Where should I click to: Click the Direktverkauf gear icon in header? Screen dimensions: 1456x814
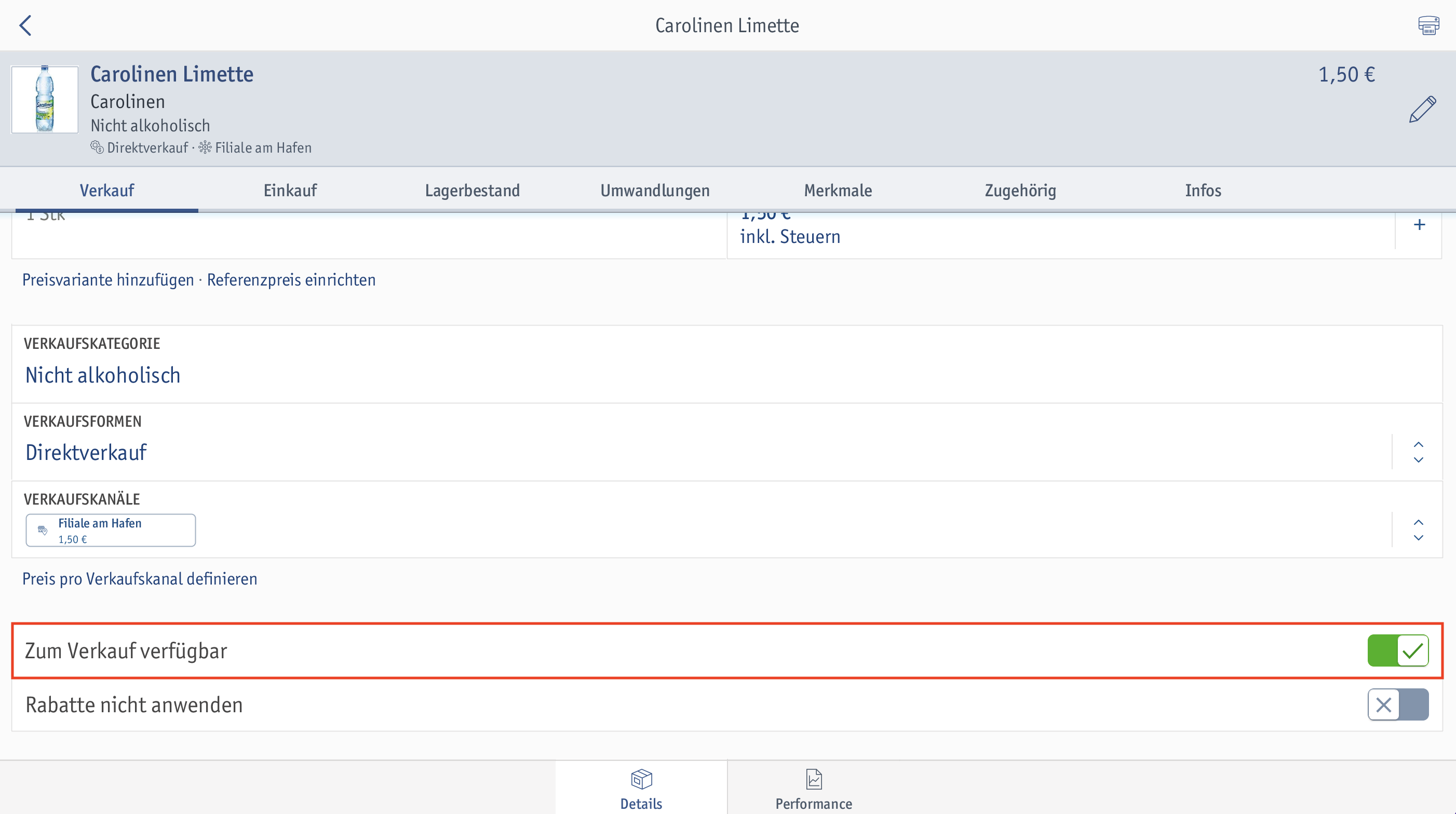tap(97, 147)
